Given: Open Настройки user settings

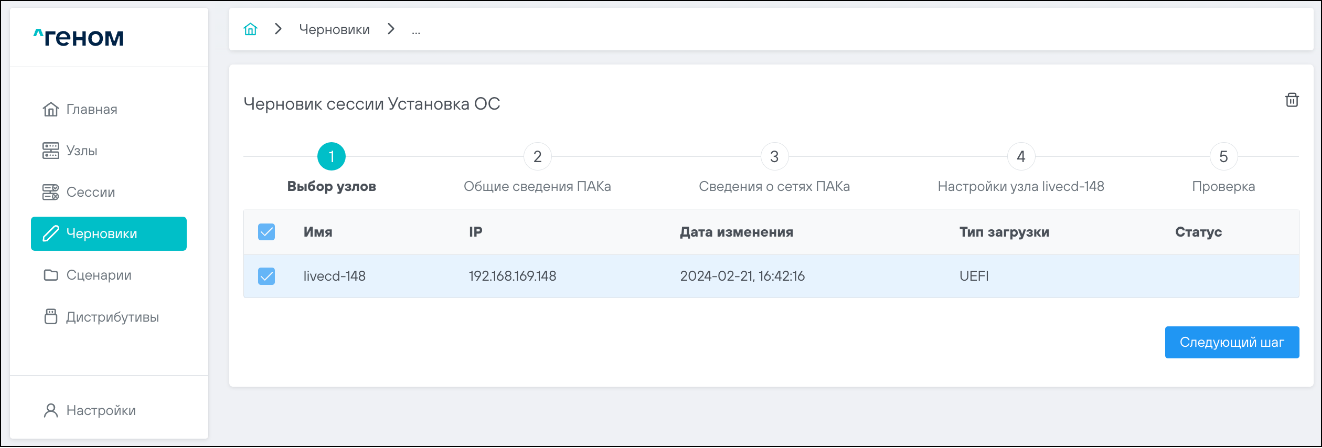Looking at the screenshot, I should coord(100,410).
